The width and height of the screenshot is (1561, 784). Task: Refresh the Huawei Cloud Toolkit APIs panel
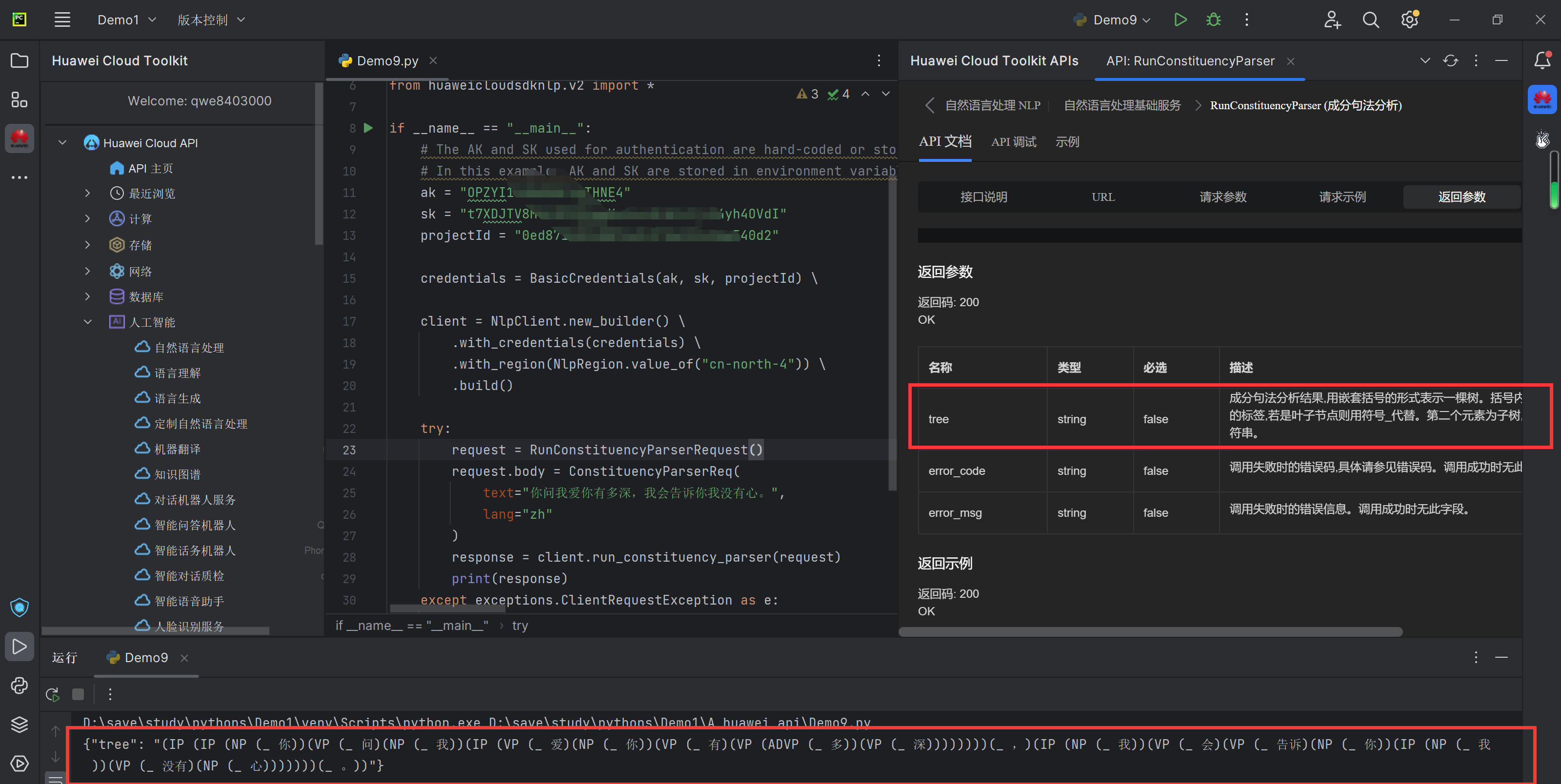tap(1450, 60)
